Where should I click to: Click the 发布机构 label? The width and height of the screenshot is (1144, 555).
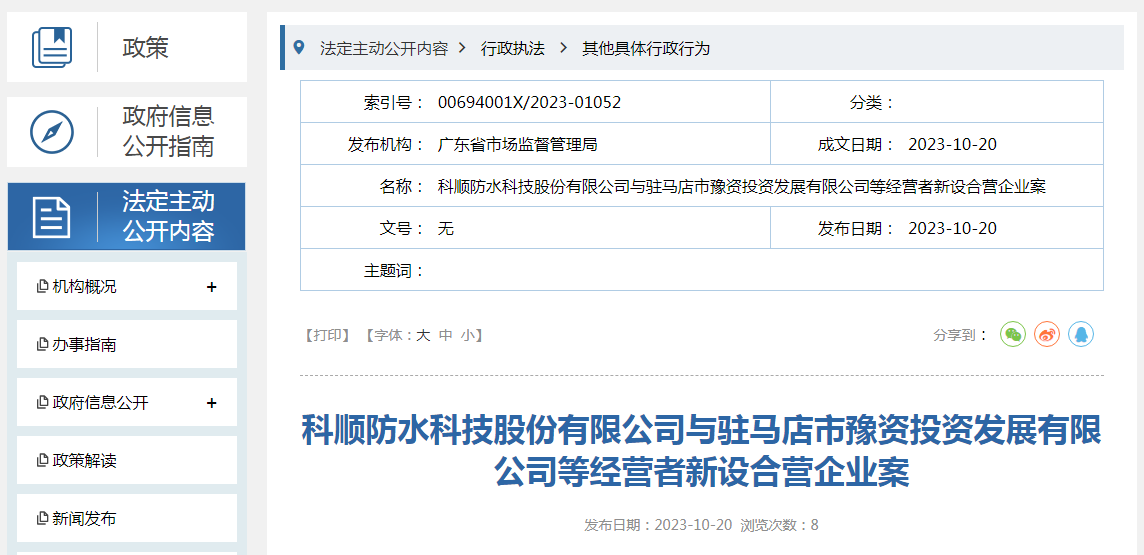pyautogui.click(x=387, y=144)
